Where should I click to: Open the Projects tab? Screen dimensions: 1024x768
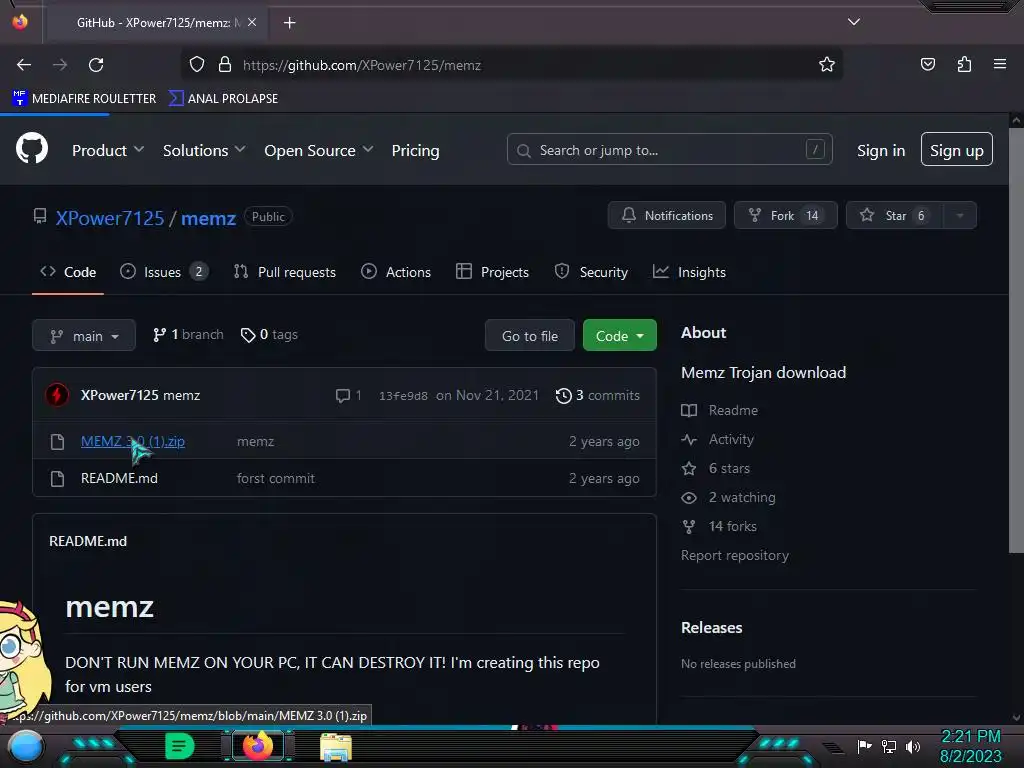pyautogui.click(x=492, y=272)
